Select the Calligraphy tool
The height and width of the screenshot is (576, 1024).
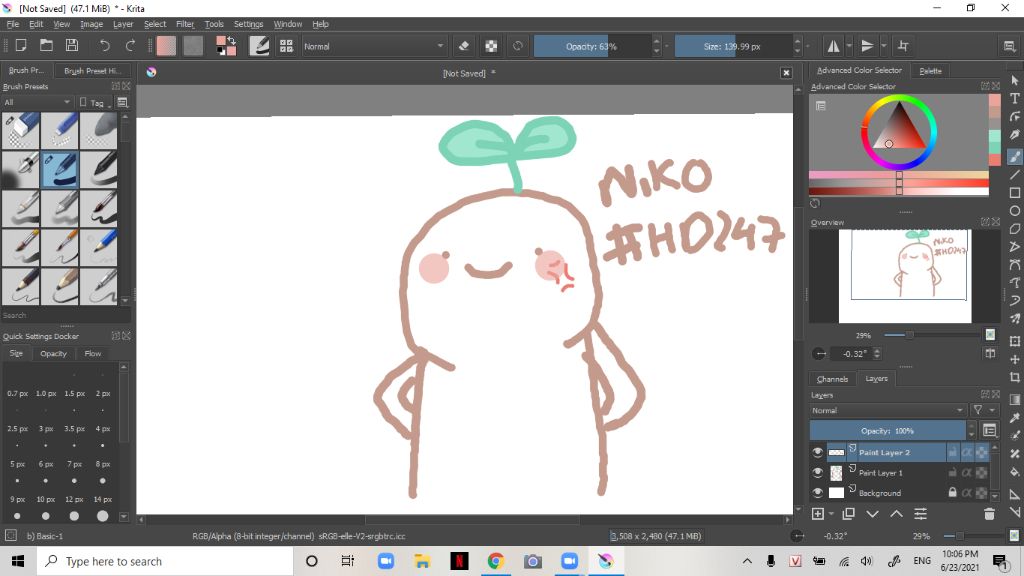(1015, 135)
